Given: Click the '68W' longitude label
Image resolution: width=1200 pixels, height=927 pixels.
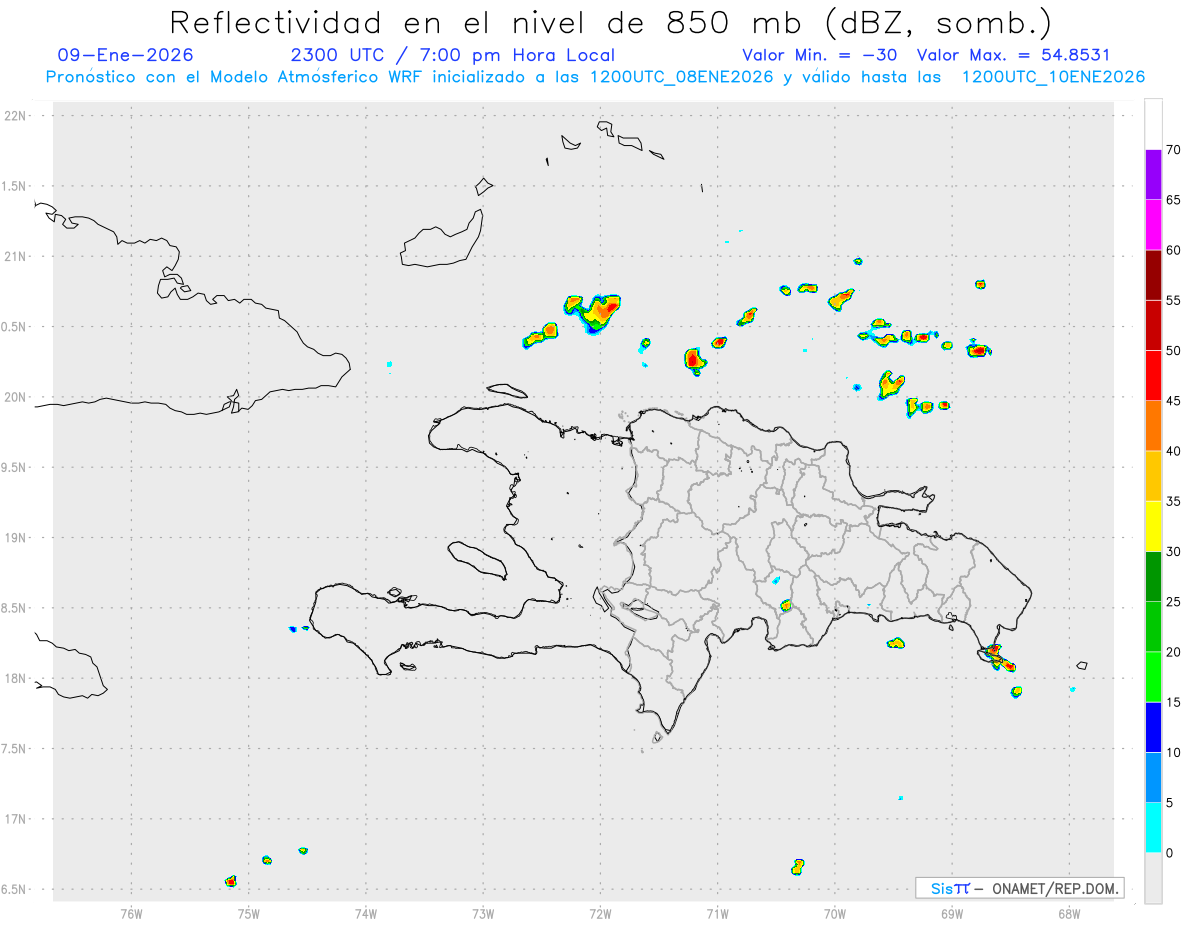Looking at the screenshot, I should coord(1069,913).
